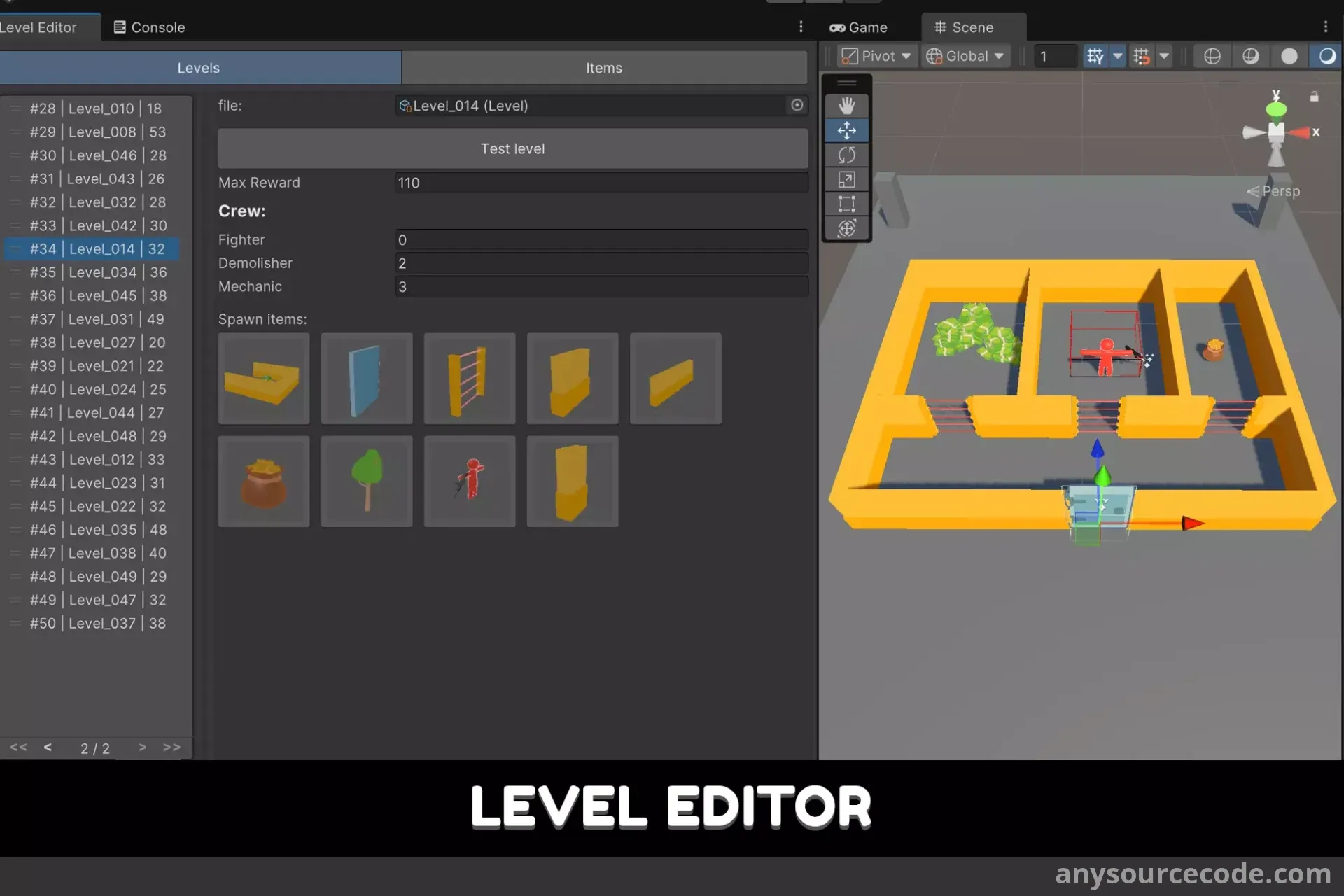
Task: Click the Test level button
Action: (x=512, y=148)
